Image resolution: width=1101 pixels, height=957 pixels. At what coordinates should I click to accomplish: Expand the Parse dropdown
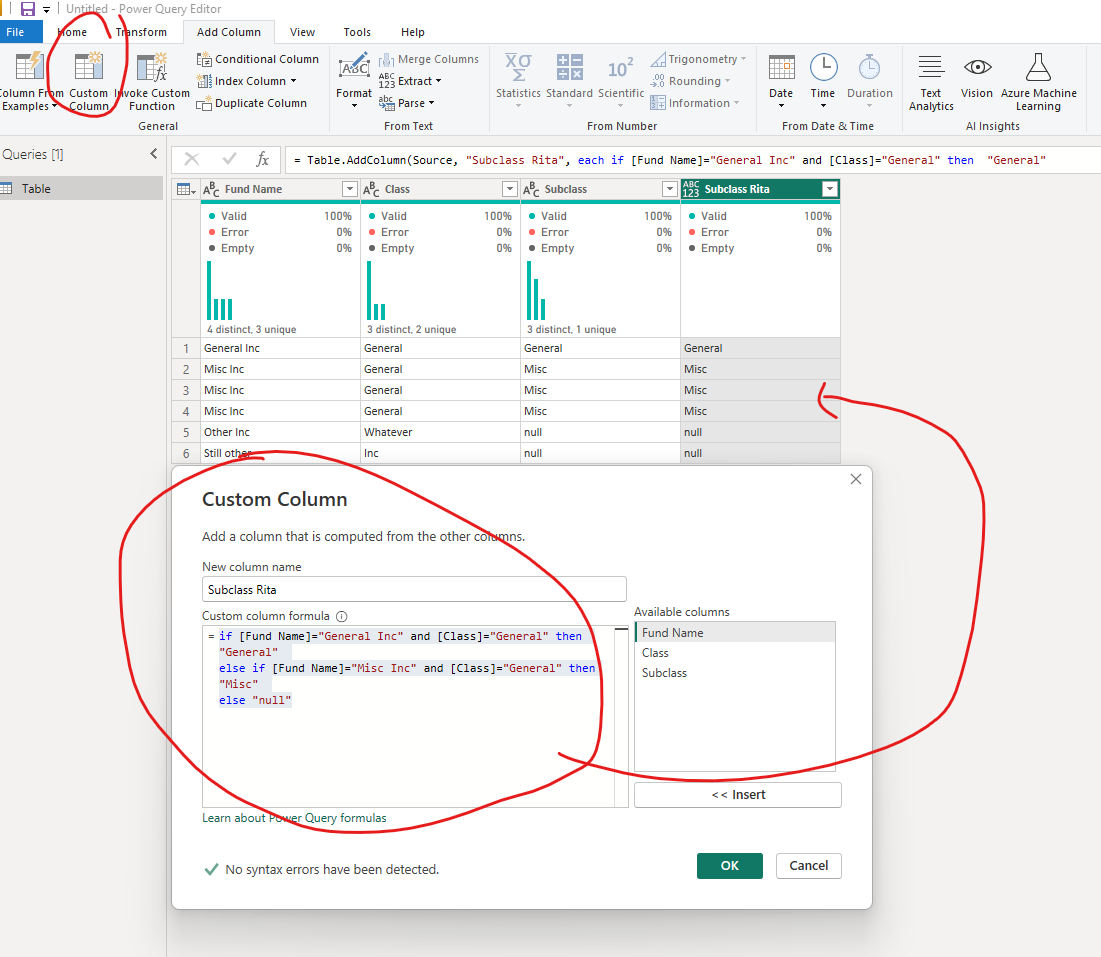pyautogui.click(x=431, y=103)
